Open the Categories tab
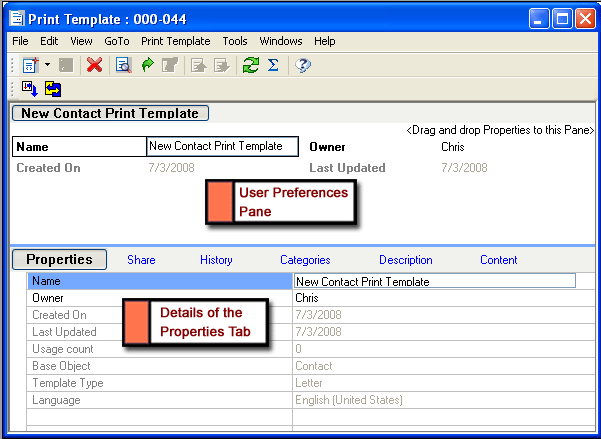The height and width of the screenshot is (439, 601). 305,260
